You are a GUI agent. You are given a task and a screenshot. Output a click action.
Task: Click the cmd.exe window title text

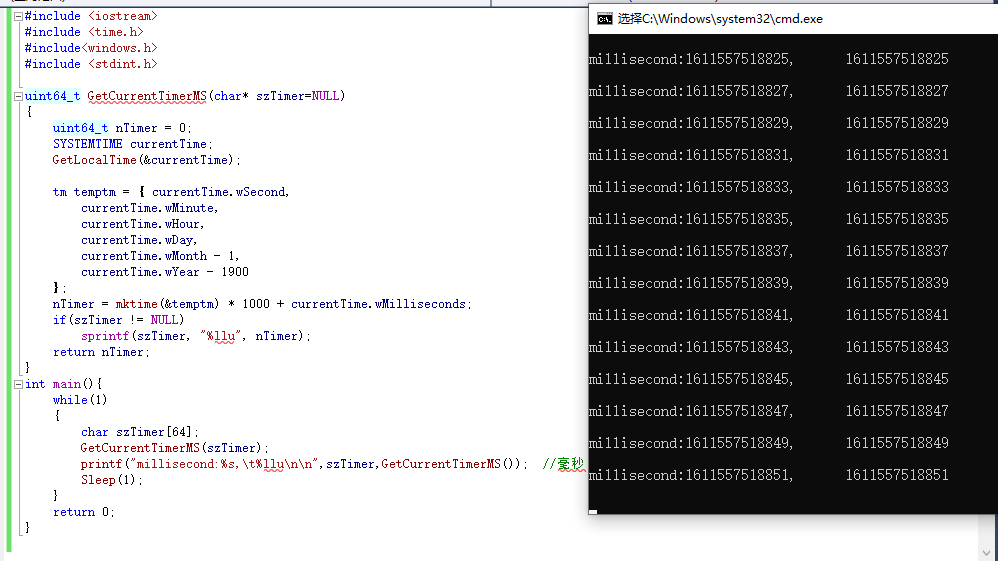[x=720, y=19]
